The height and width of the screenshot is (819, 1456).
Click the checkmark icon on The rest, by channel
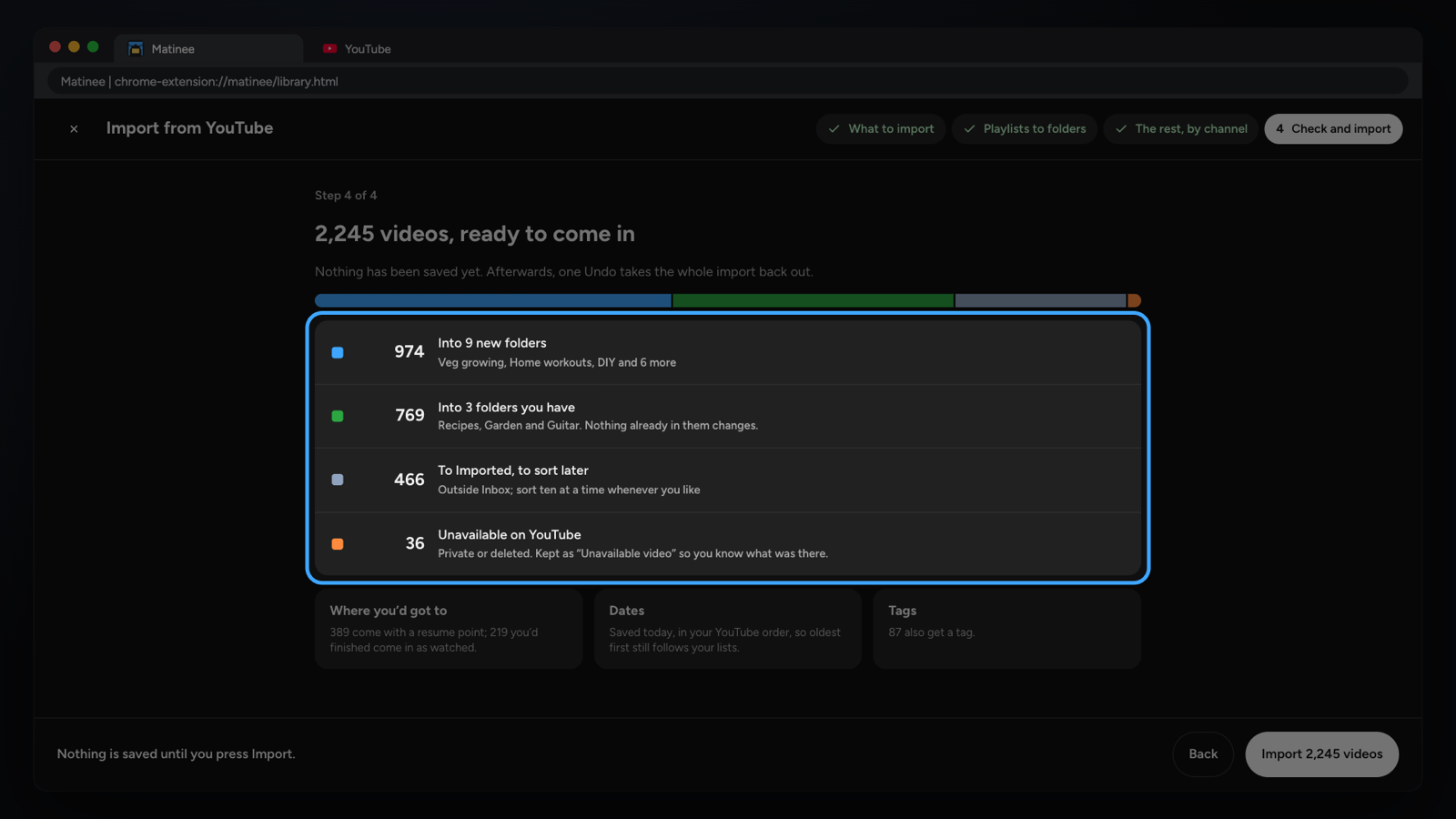[x=1121, y=129]
